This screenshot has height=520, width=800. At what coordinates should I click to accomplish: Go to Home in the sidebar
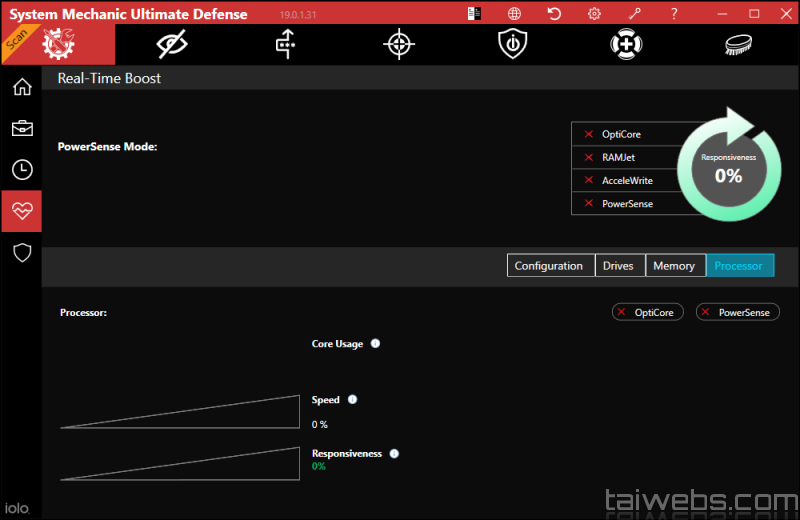tap(21, 87)
